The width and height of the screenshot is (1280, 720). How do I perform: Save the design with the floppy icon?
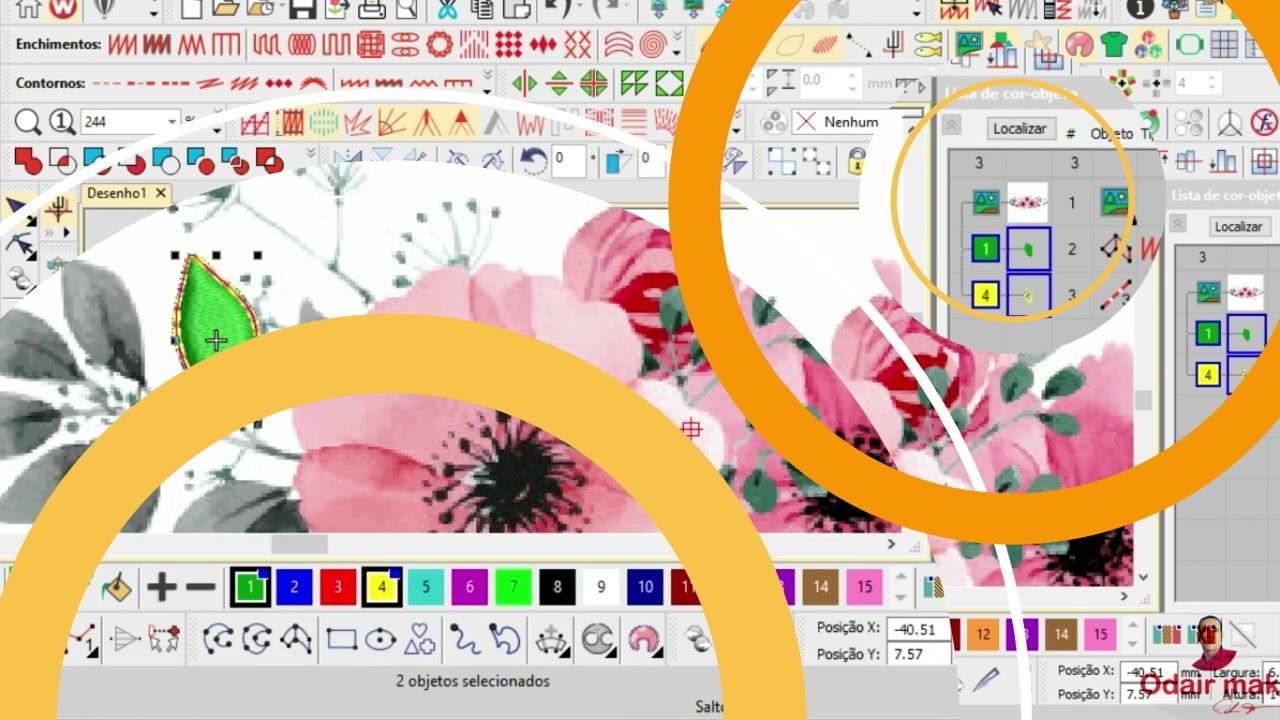pos(302,9)
